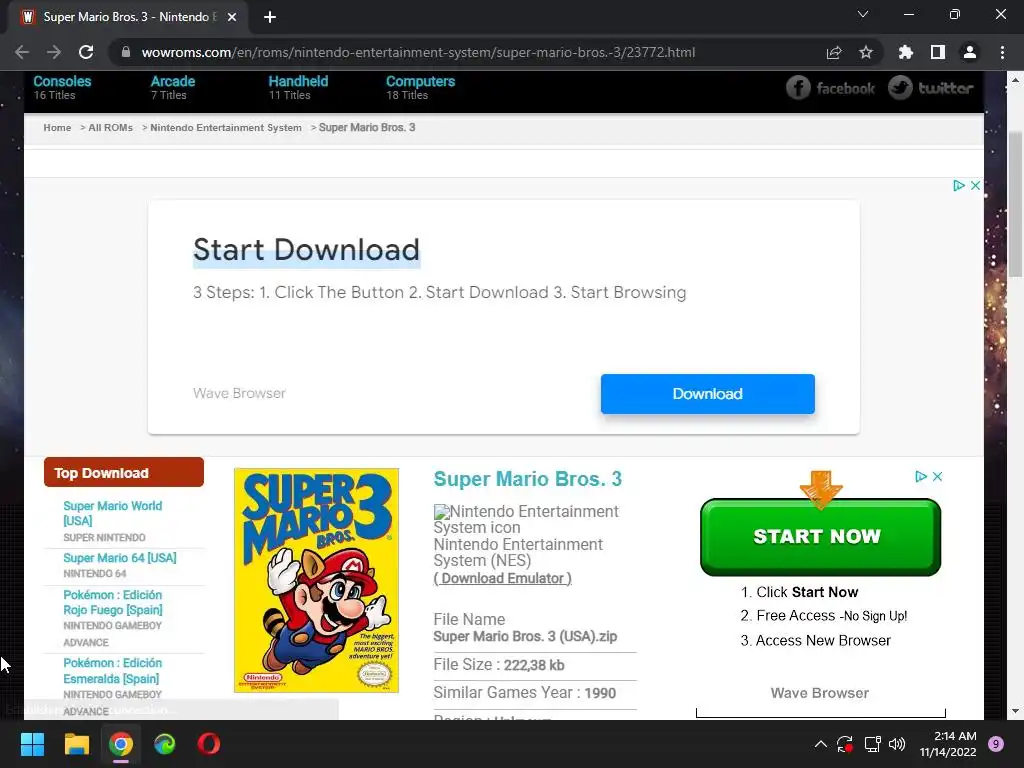1024x768 pixels.
Task: Click the page vertical scrollbar thumb
Action: click(x=1015, y=204)
